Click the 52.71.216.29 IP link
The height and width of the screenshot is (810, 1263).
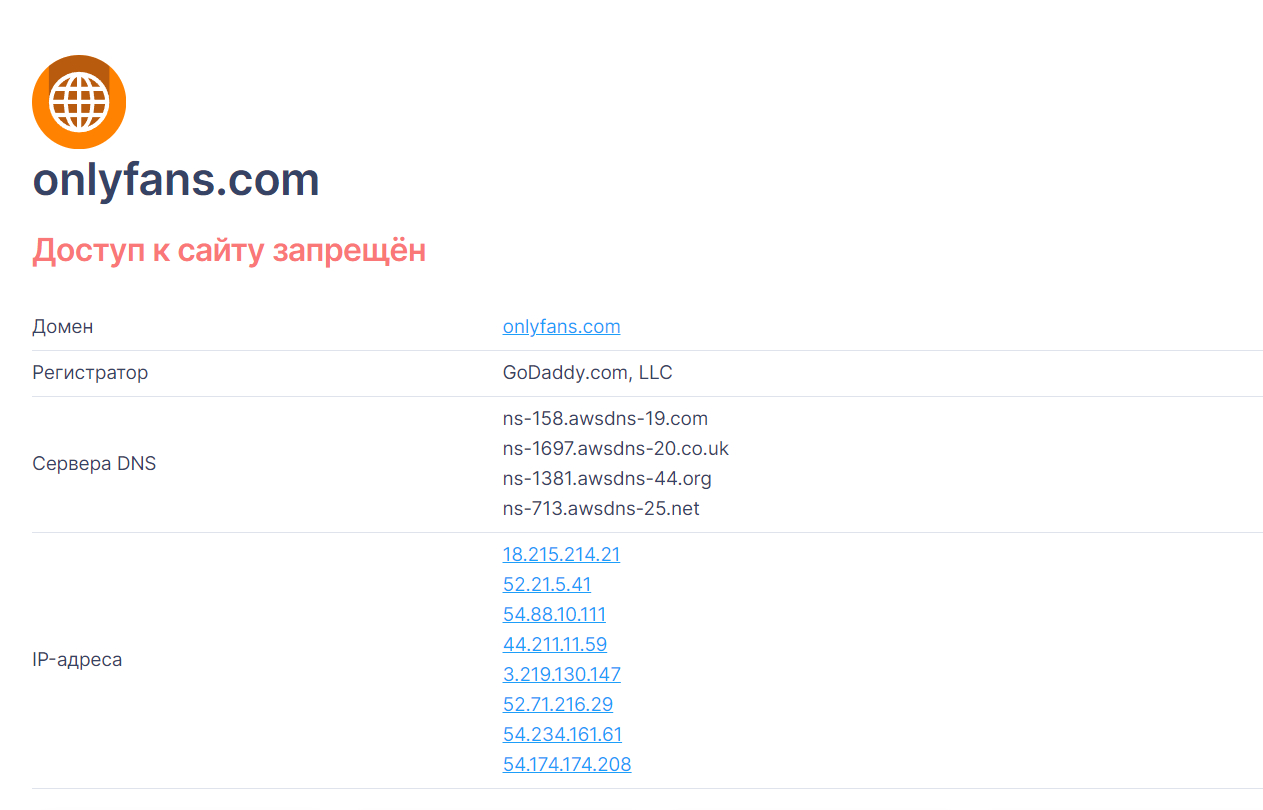pyautogui.click(x=558, y=704)
